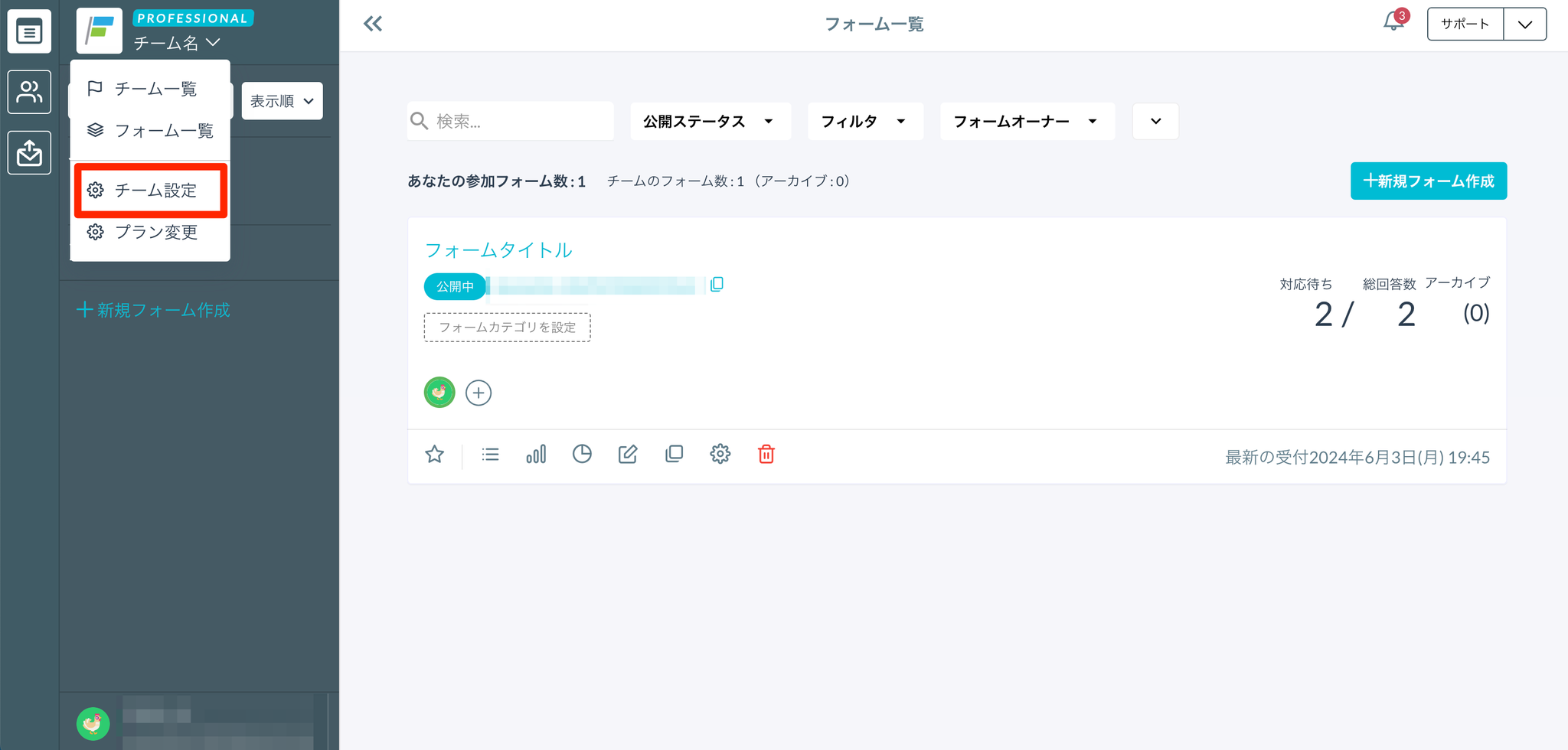Collapse sidebar with double chevron icon
This screenshot has width=1568, height=750.
(x=373, y=24)
